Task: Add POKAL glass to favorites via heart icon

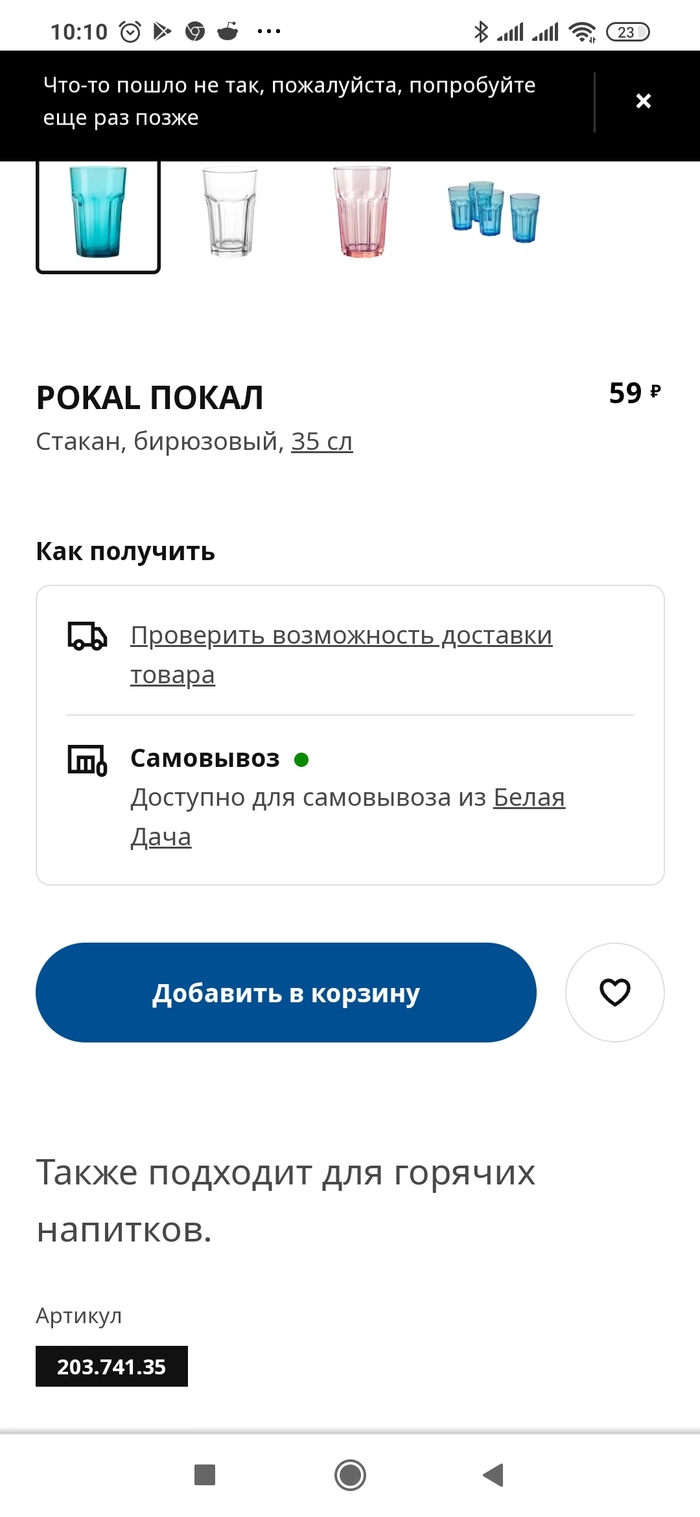Action: (615, 992)
